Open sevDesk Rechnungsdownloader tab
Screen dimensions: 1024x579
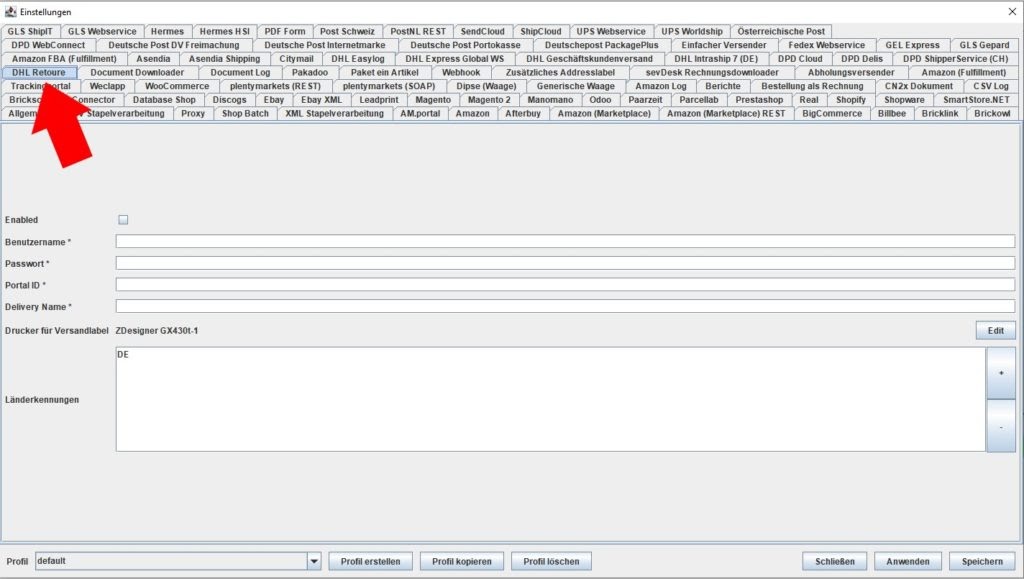(712, 72)
